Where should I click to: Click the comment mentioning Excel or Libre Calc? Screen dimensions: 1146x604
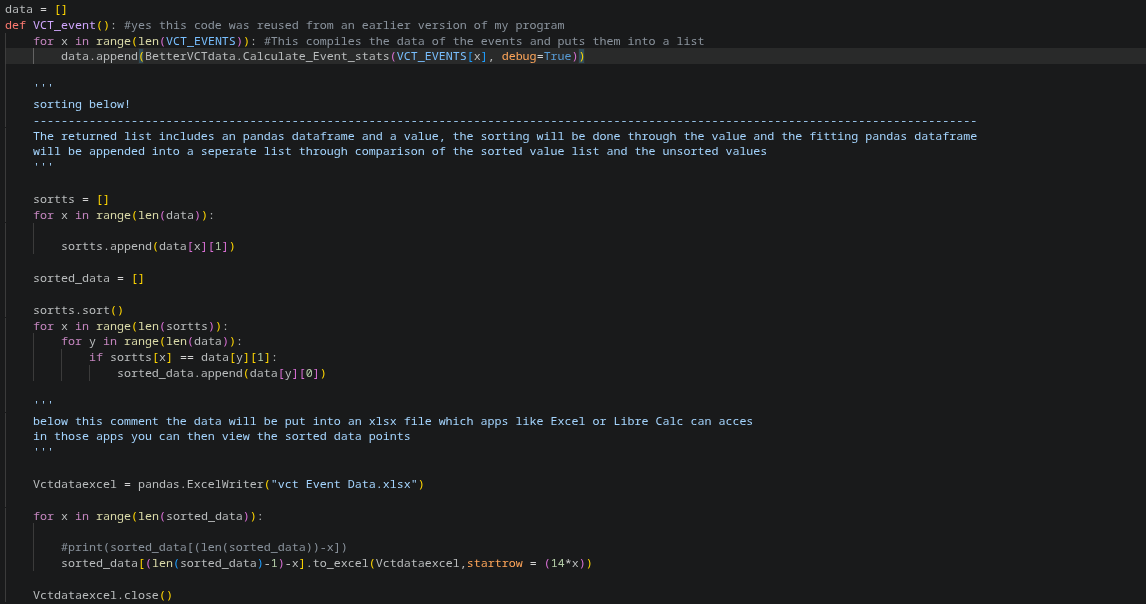pos(392,421)
